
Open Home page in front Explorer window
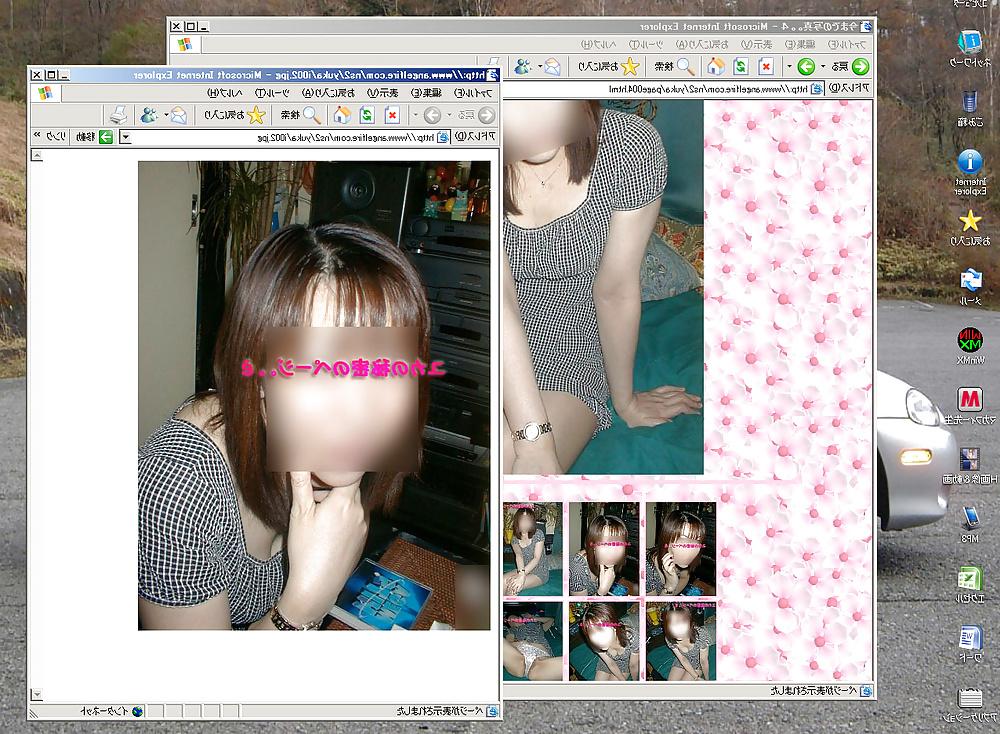(x=342, y=115)
